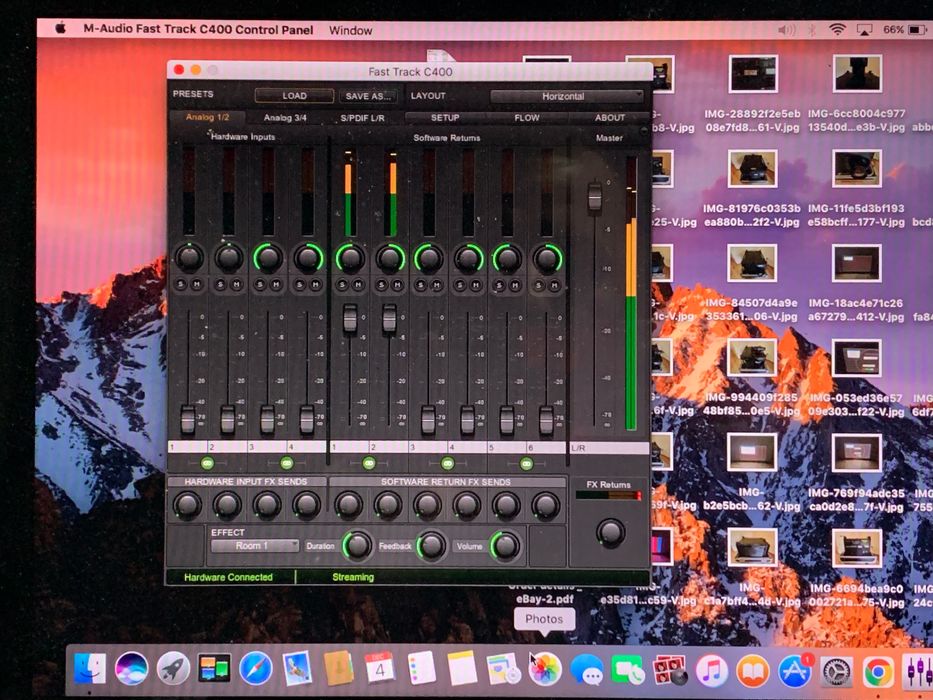Open the SETUP tab
Screen dimensions: 933x700
pyautogui.click(x=445, y=118)
